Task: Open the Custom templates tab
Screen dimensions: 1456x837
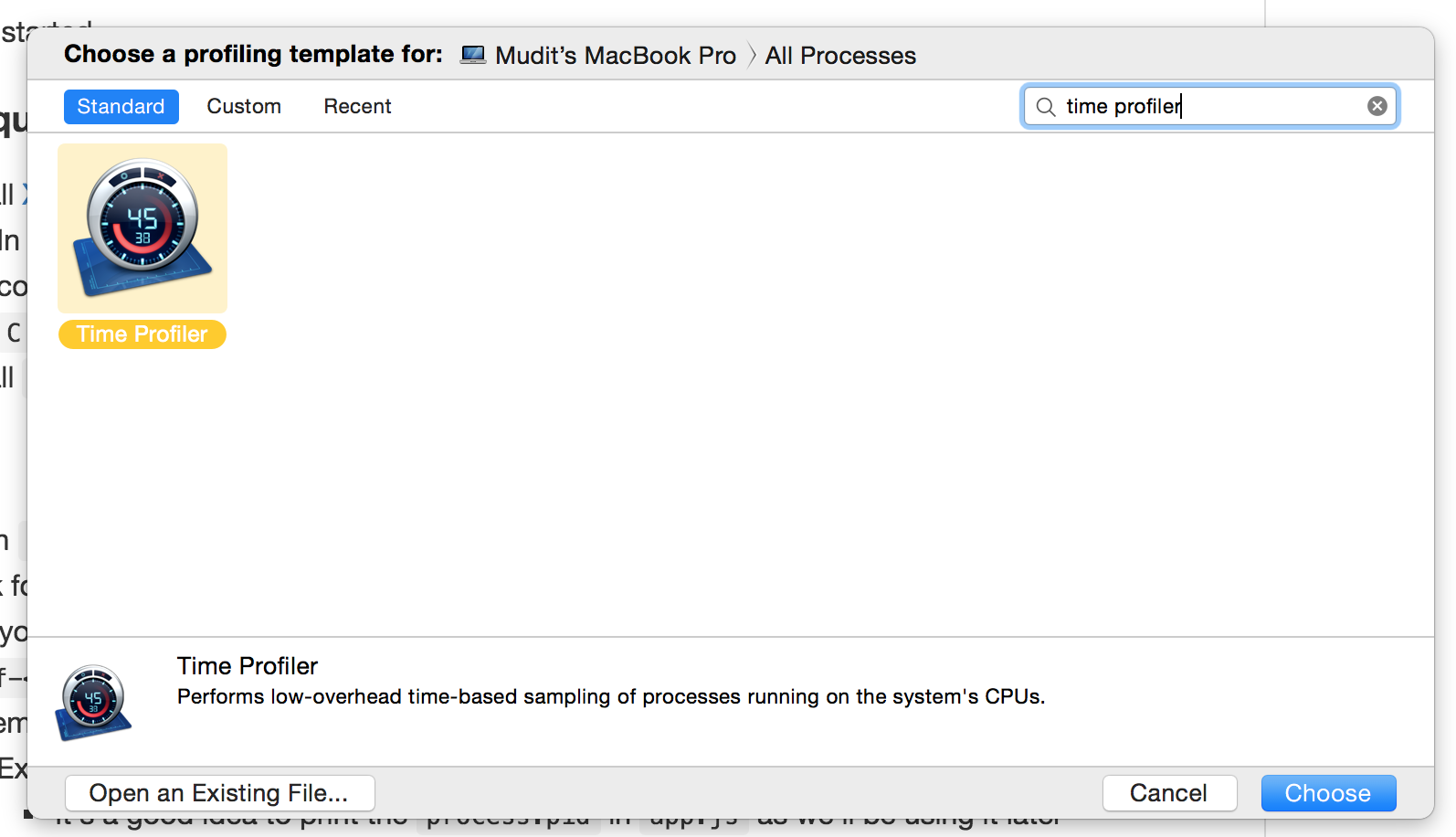Action: (x=244, y=106)
